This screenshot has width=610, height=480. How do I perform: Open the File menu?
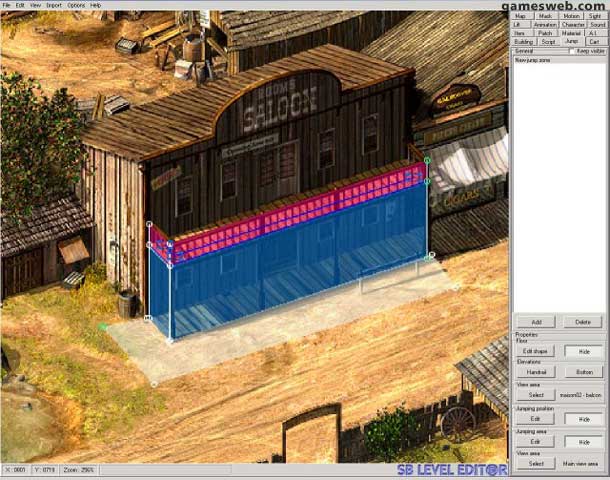6,5
